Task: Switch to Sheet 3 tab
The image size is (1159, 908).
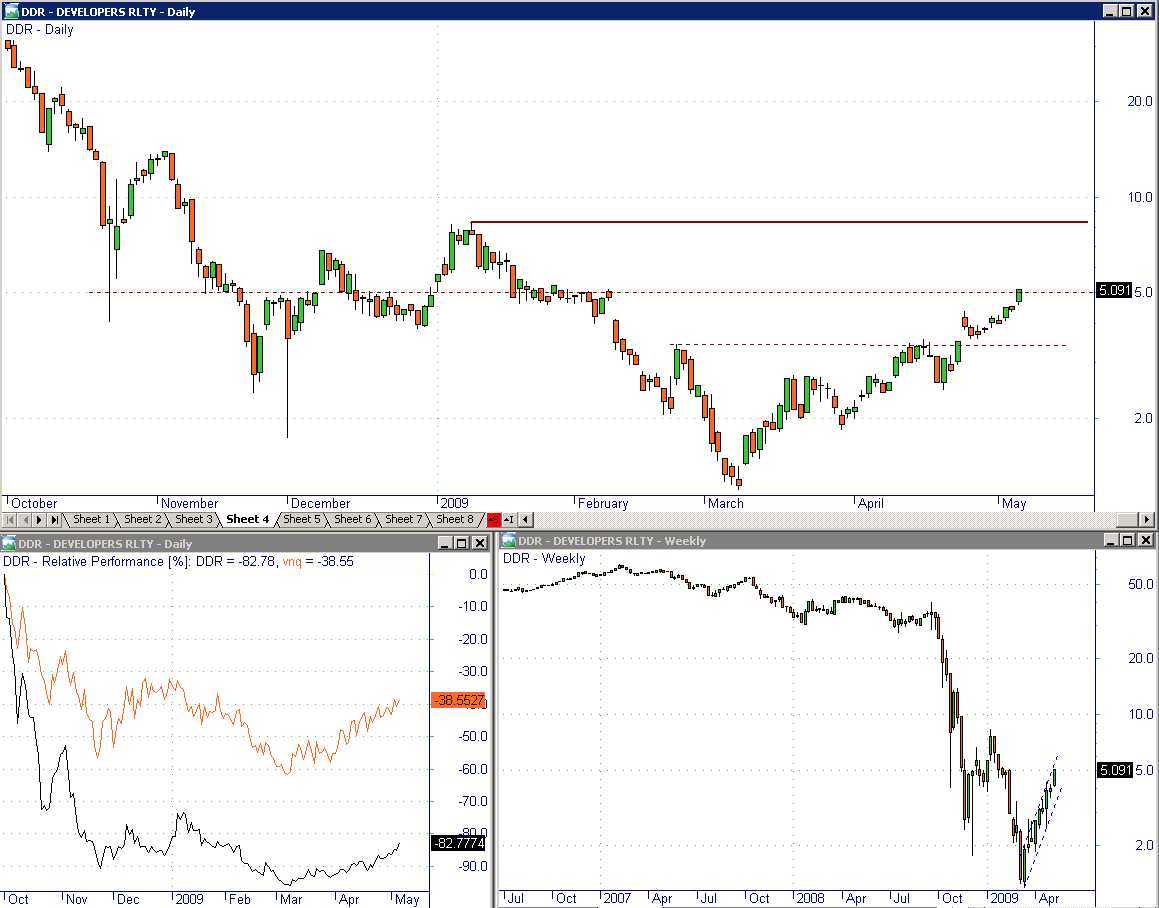Action: tap(193, 519)
